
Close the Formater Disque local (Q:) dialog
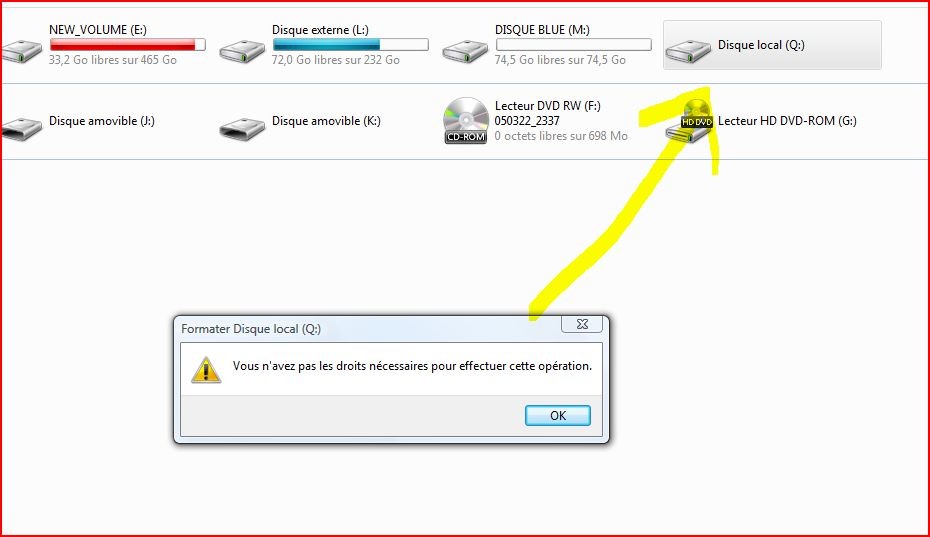pyautogui.click(x=582, y=324)
